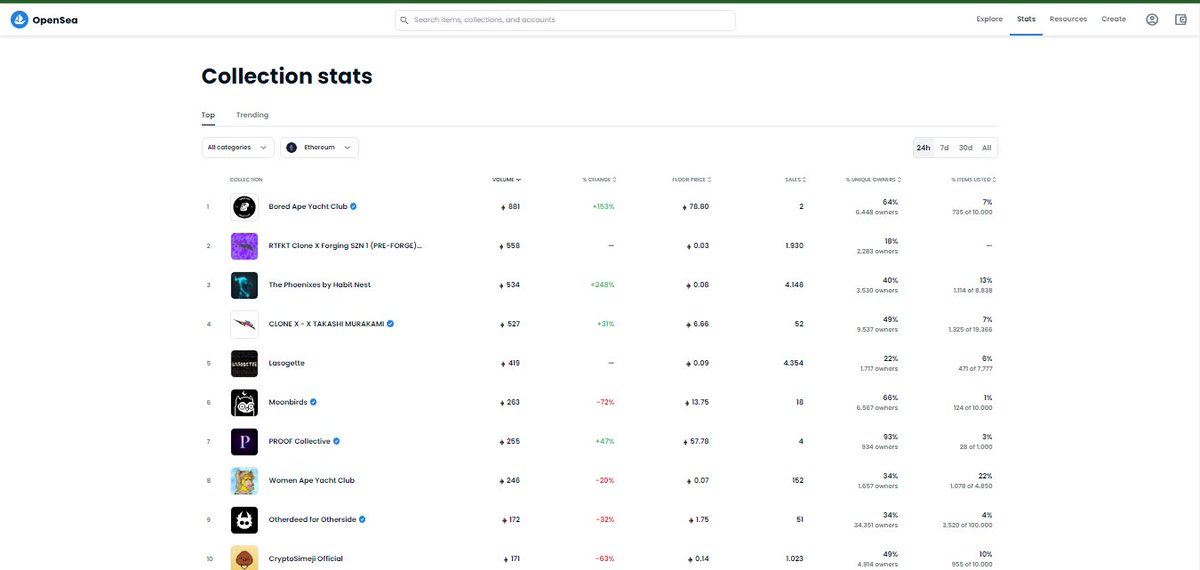1200x570 pixels.
Task: Sort by % Items Listed column
Action: pyautogui.click(x=973, y=179)
